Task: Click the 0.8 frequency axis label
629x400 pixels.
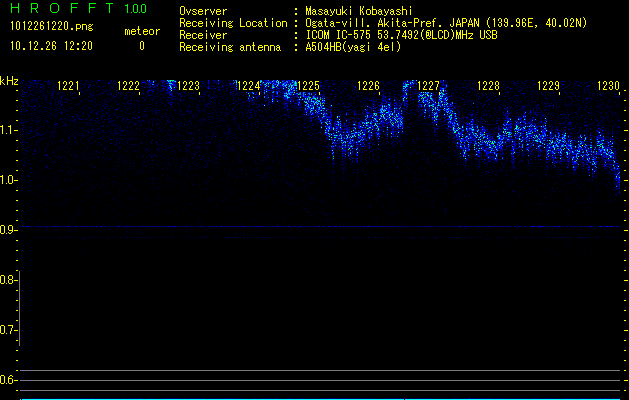Action: point(7,280)
